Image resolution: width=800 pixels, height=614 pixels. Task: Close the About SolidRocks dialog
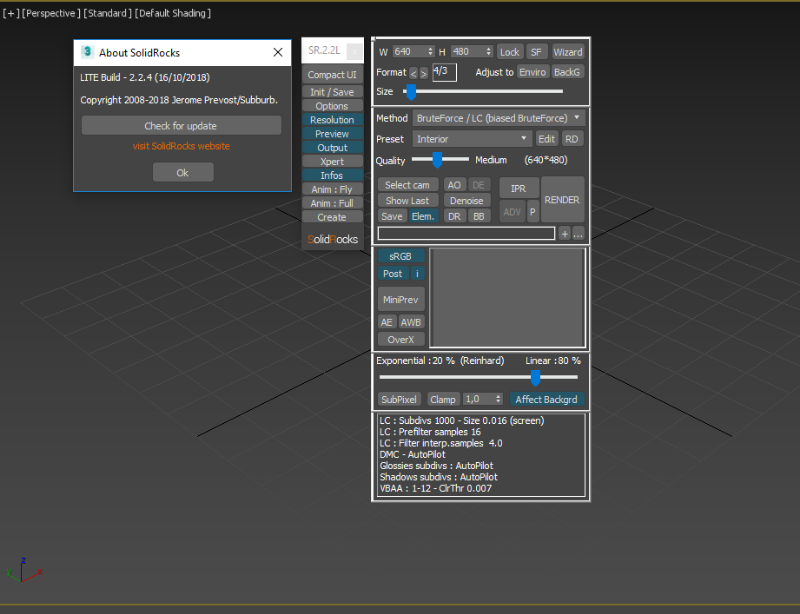pyautogui.click(x=278, y=52)
